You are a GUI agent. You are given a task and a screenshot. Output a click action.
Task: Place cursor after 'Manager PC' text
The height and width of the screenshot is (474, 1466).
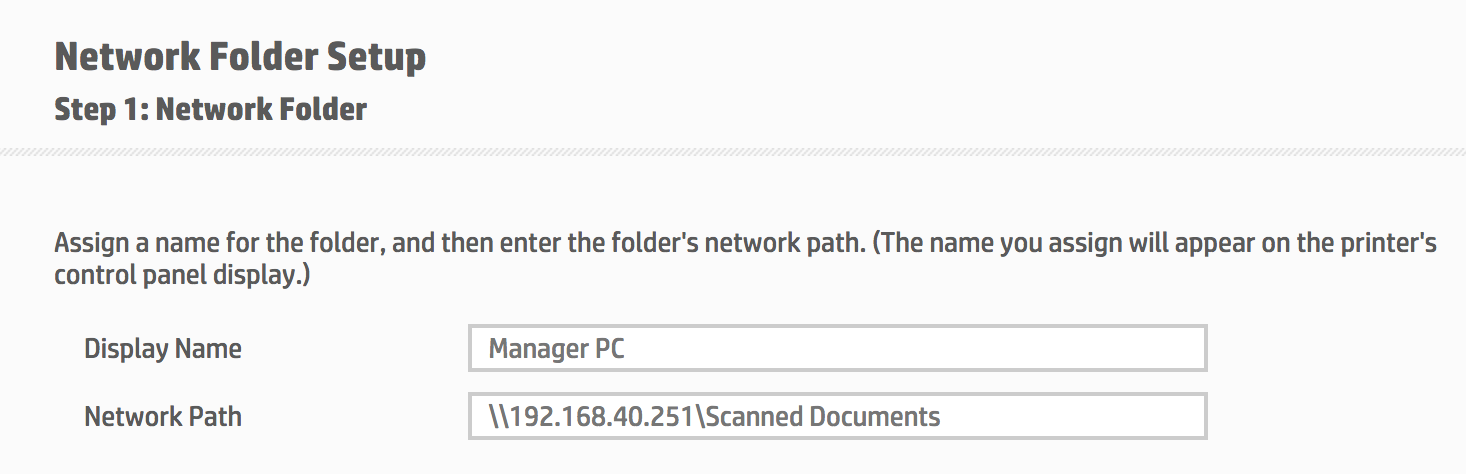pos(627,349)
